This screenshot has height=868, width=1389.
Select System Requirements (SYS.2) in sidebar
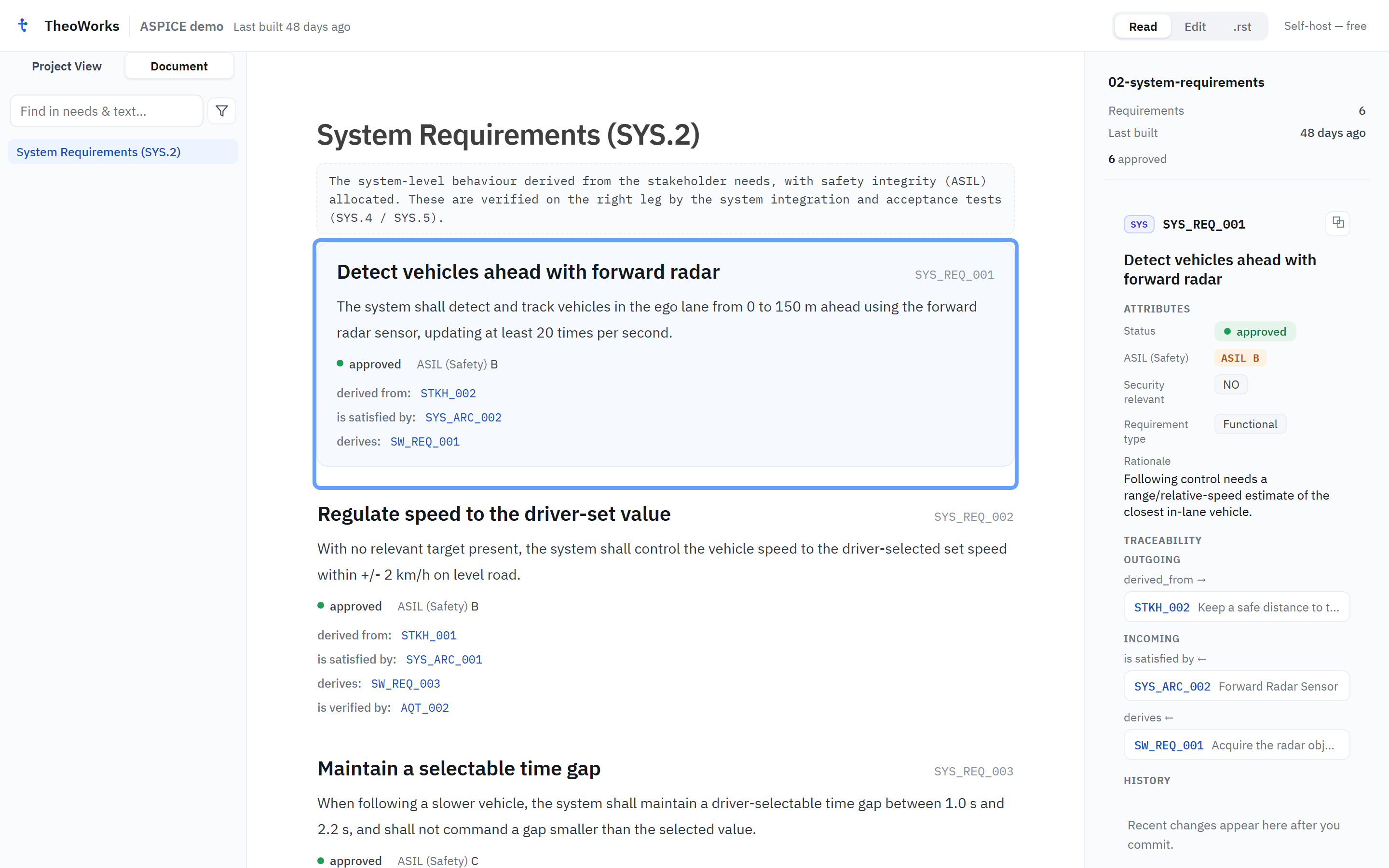tap(123, 151)
